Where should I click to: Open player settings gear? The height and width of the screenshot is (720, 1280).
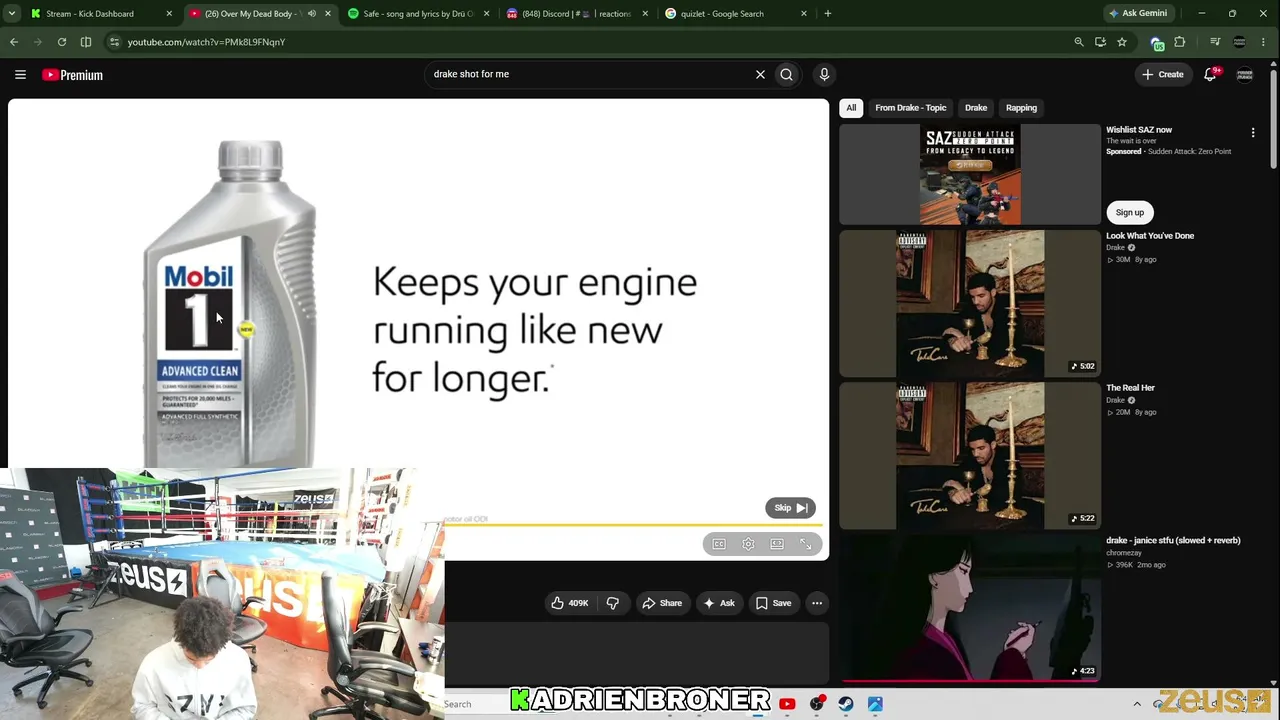click(x=748, y=544)
